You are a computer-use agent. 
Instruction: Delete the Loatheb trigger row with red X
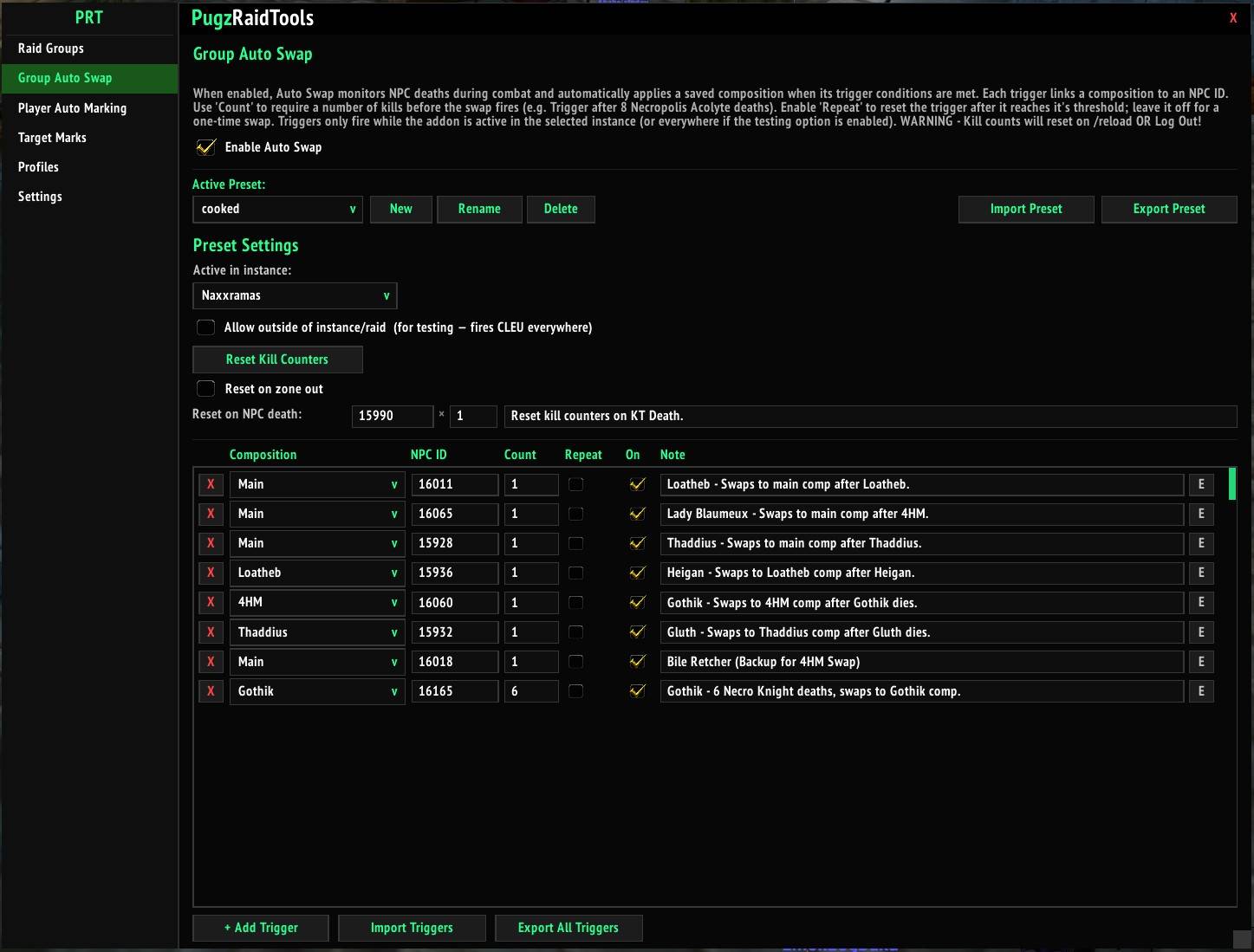click(211, 573)
